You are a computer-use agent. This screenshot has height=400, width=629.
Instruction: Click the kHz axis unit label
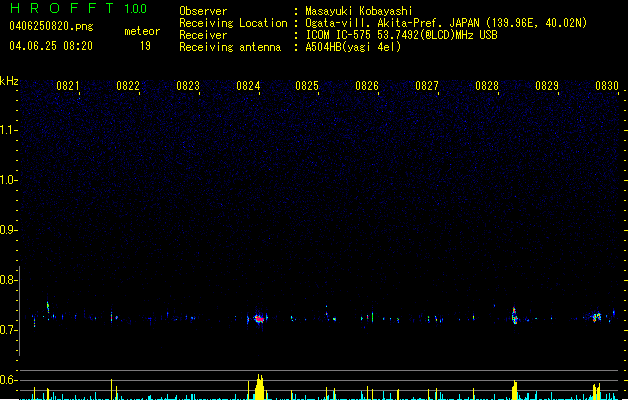click(x=9, y=81)
